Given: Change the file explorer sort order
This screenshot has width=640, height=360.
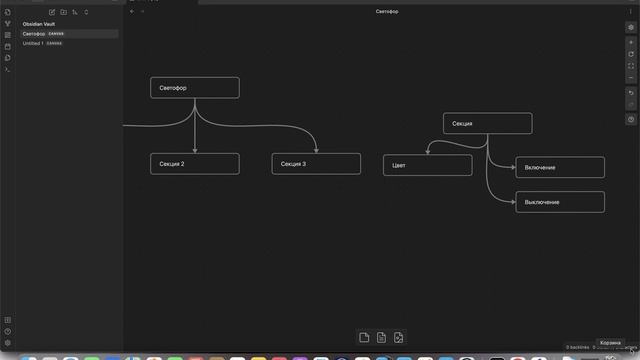Looking at the screenshot, I should (75, 12).
